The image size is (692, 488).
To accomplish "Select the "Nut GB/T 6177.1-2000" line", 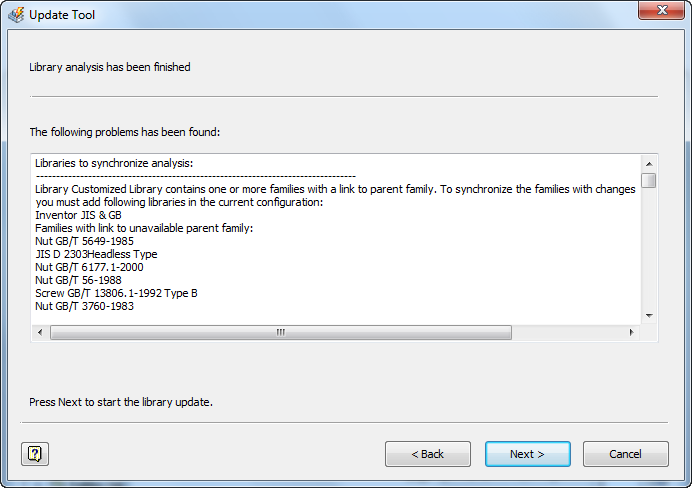I will pyautogui.click(x=90, y=267).
